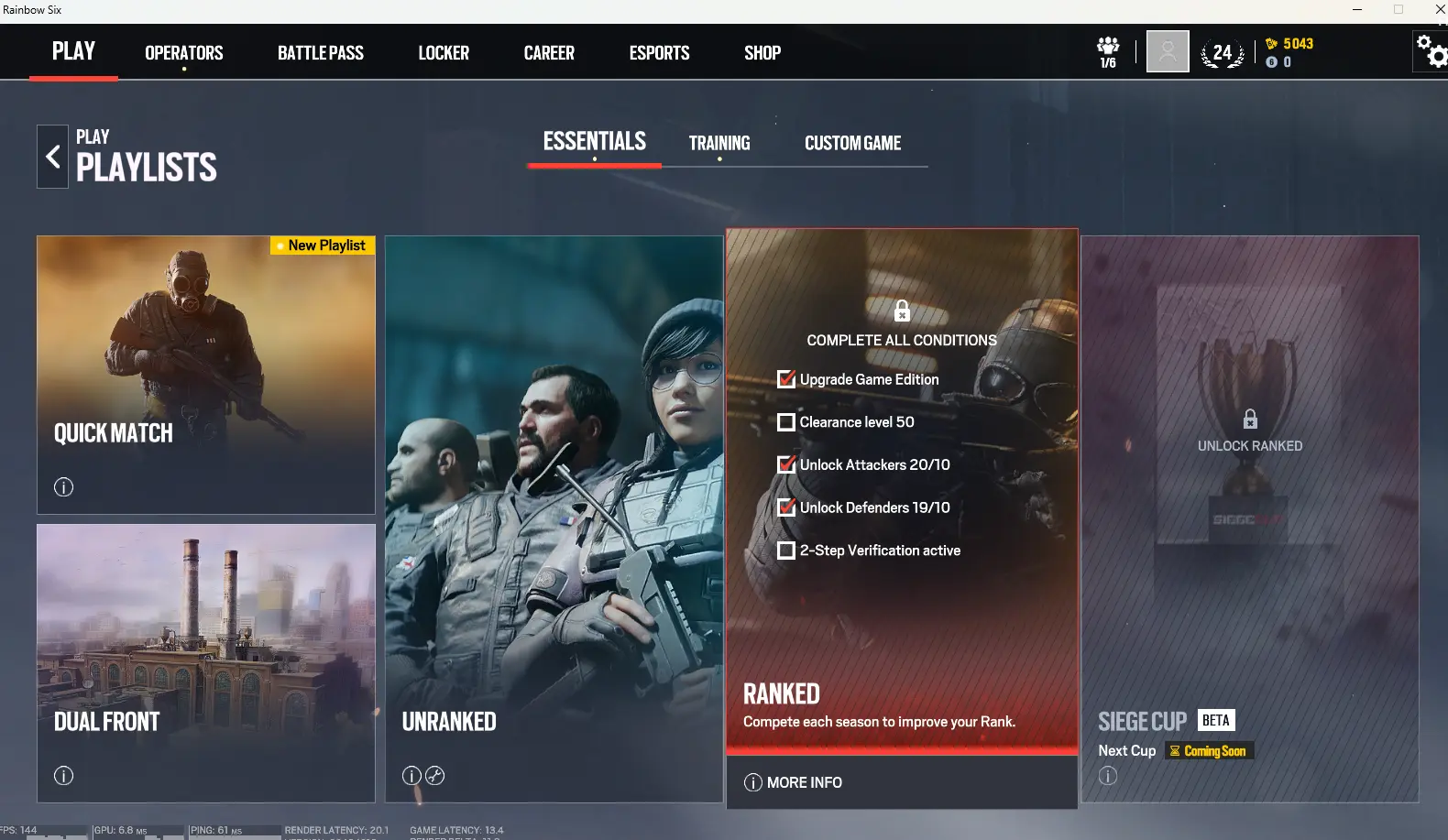Image resolution: width=1448 pixels, height=840 pixels.
Task: Click the GPU: 6.8 ms readout
Action: tap(120, 831)
